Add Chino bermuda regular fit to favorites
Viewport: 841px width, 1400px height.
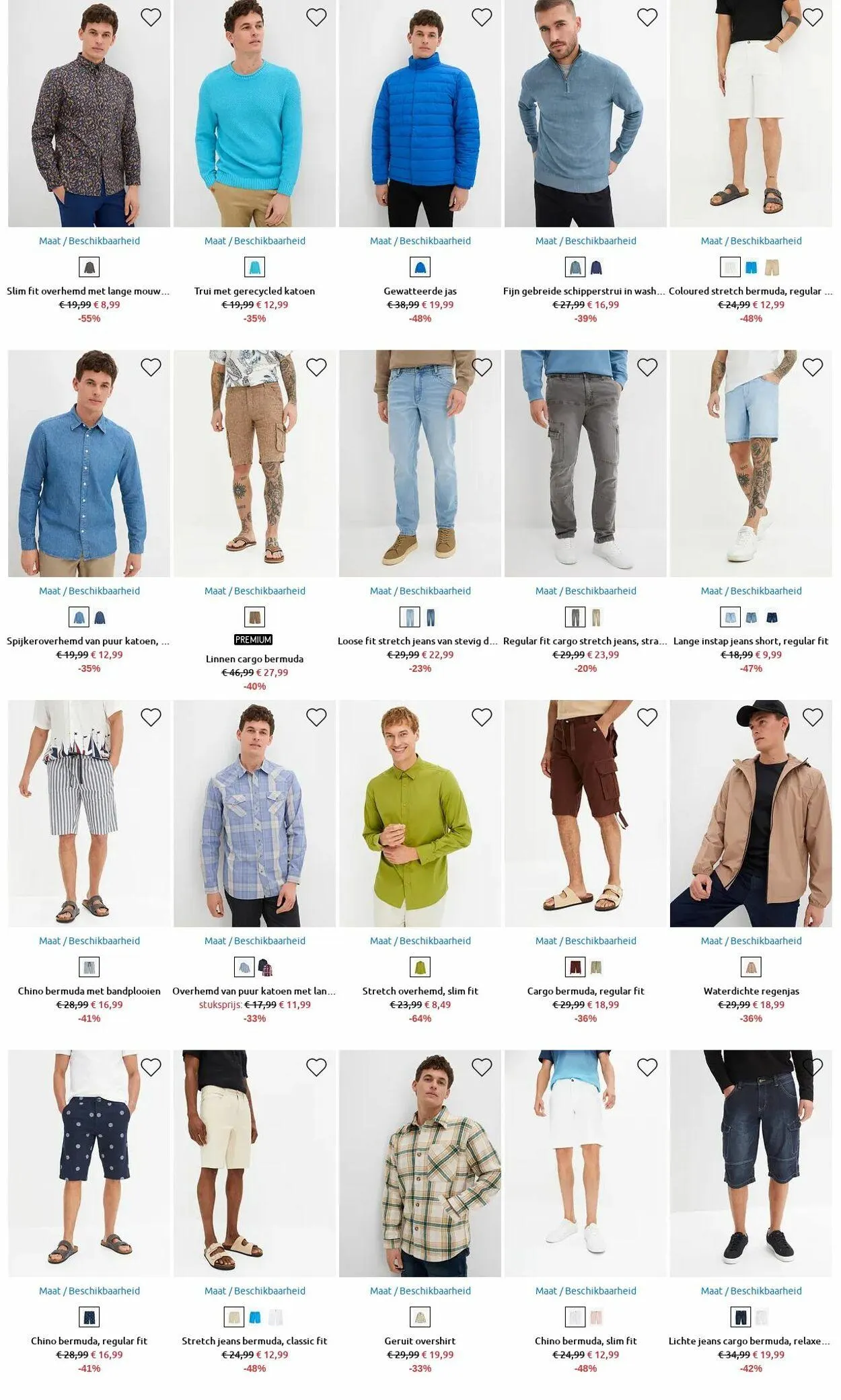[151, 1067]
